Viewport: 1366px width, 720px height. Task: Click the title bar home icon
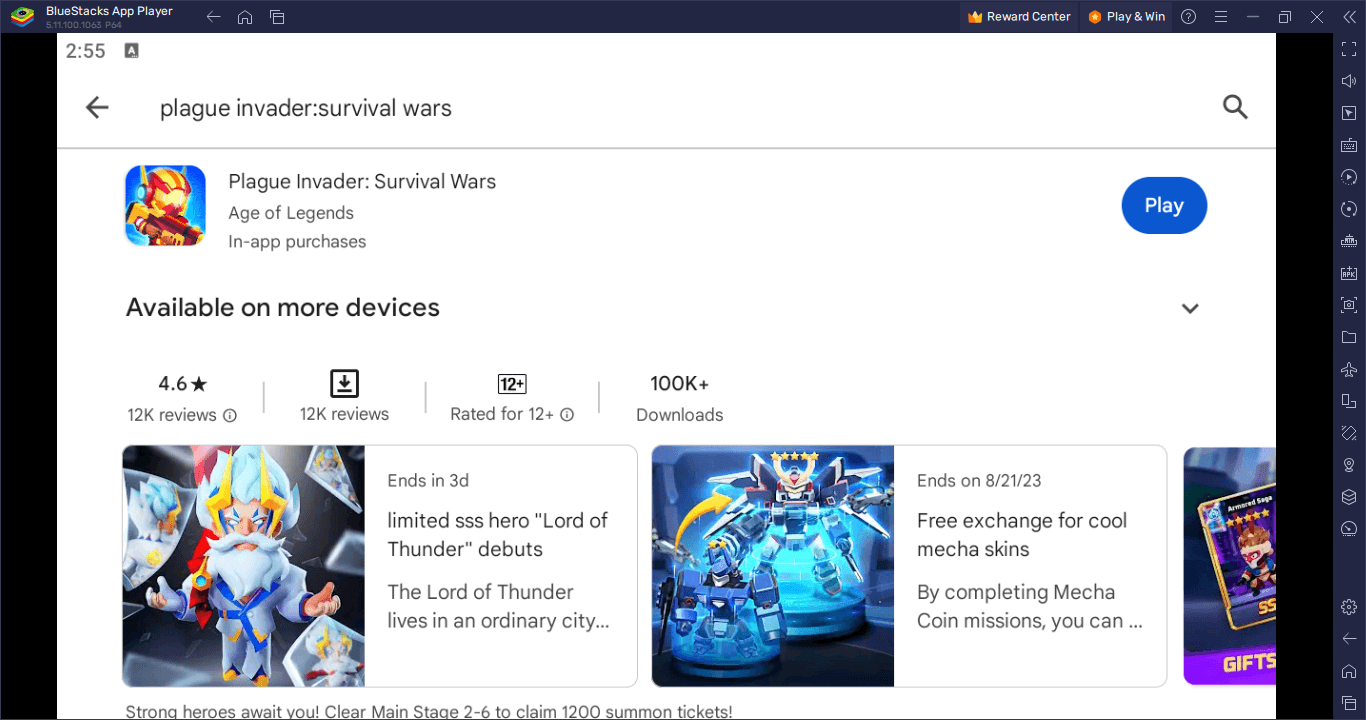pyautogui.click(x=245, y=17)
